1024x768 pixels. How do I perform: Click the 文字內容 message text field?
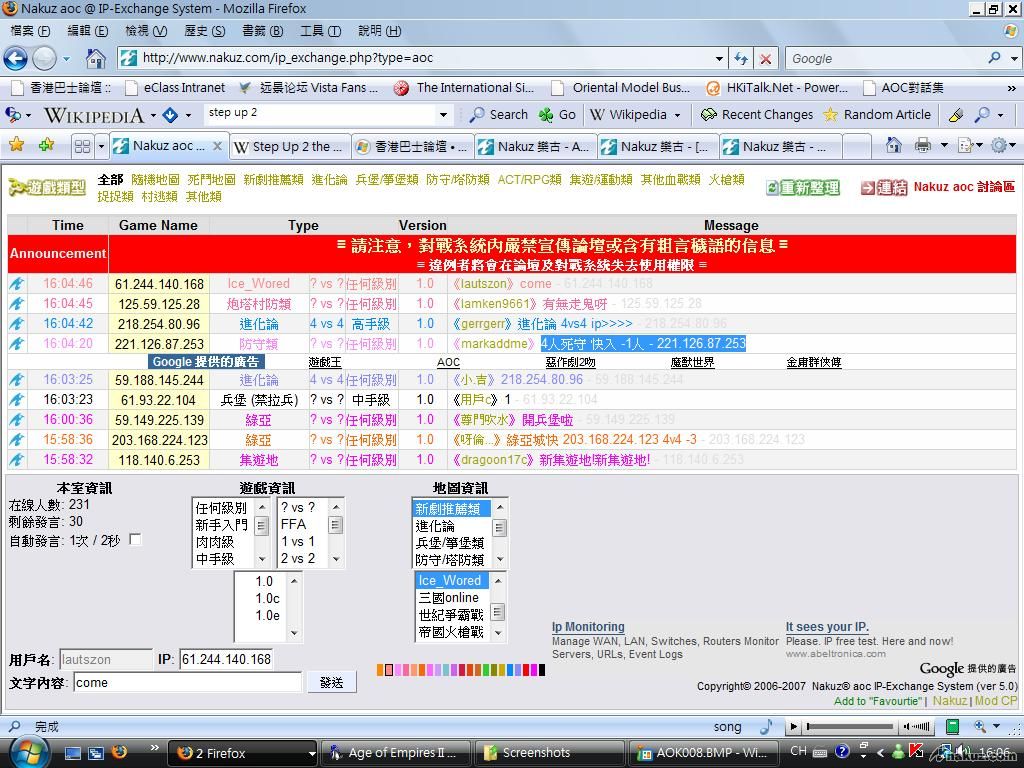click(x=186, y=682)
